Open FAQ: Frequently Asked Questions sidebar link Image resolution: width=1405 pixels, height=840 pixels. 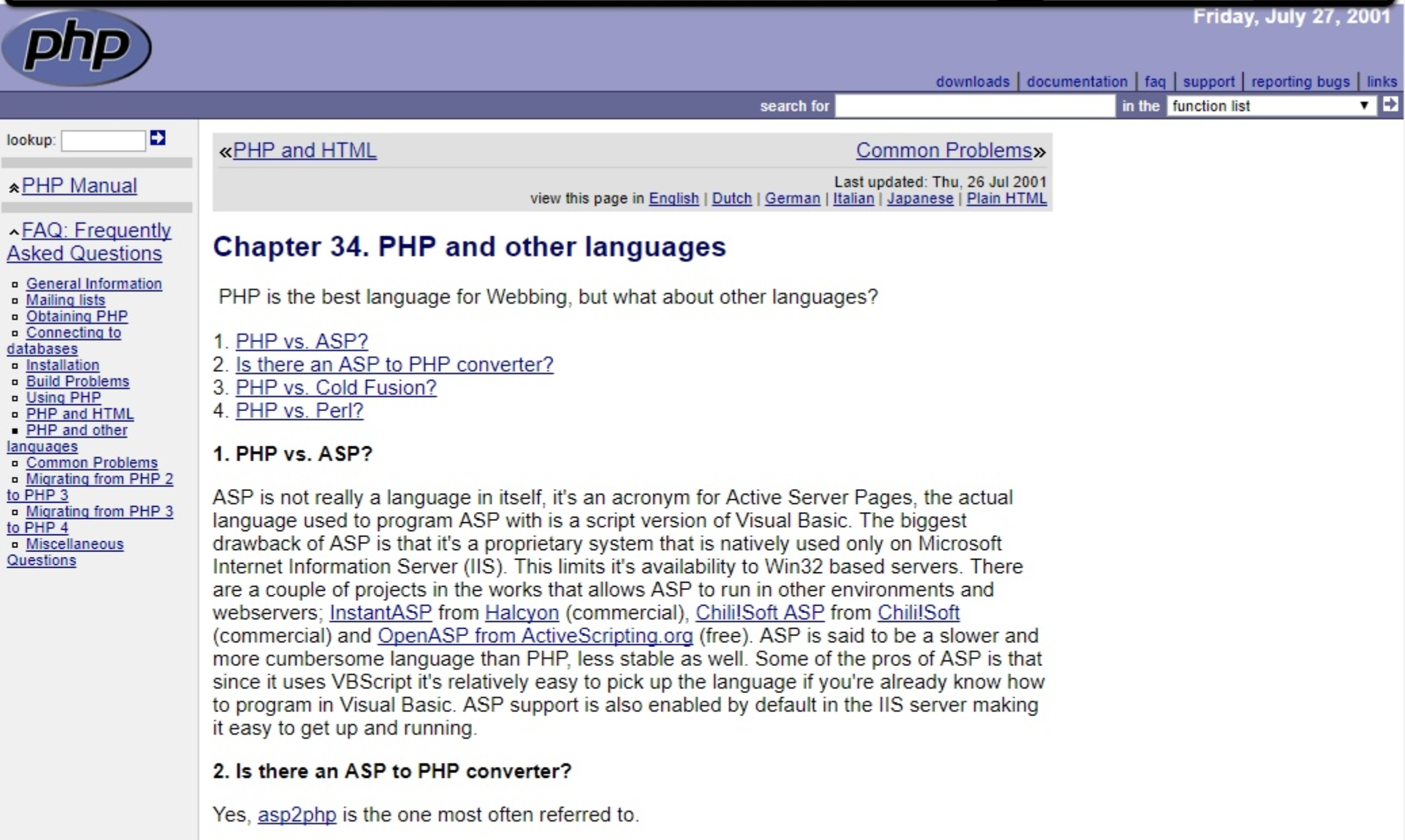(x=89, y=242)
